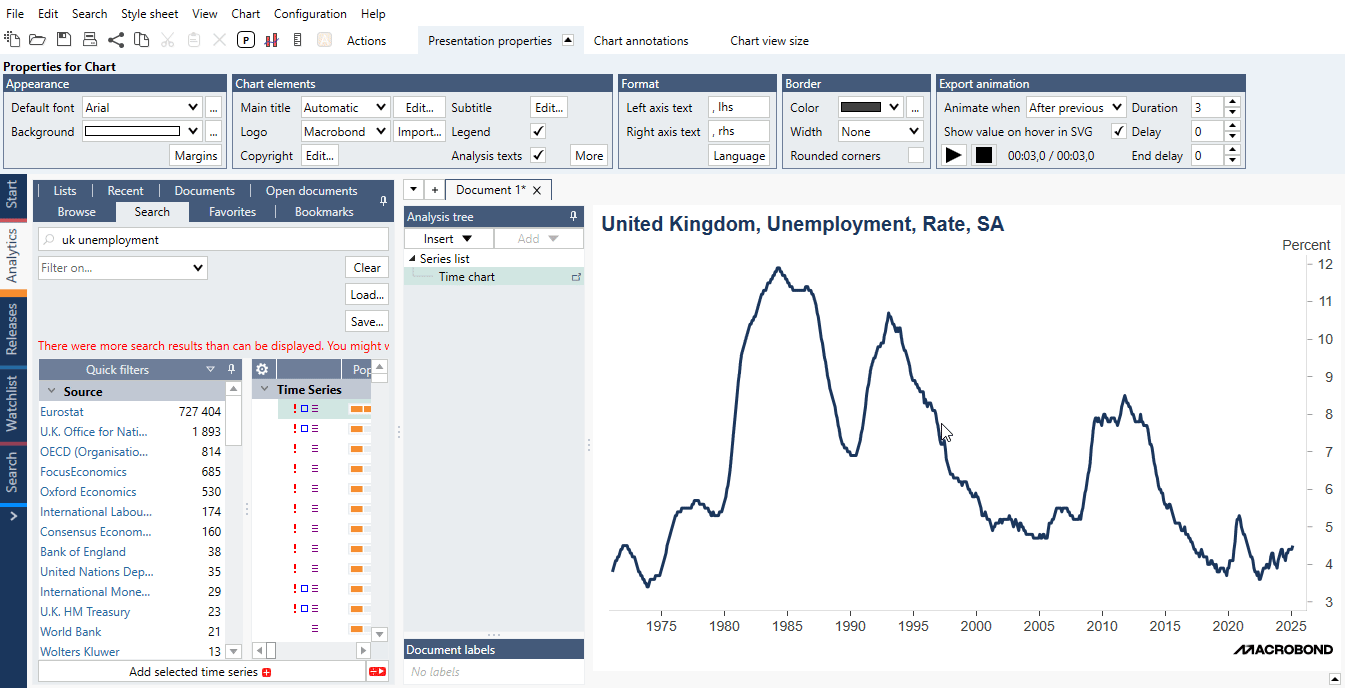The height and width of the screenshot is (688, 1345).
Task: Open the Chart menu
Action: [x=245, y=14]
